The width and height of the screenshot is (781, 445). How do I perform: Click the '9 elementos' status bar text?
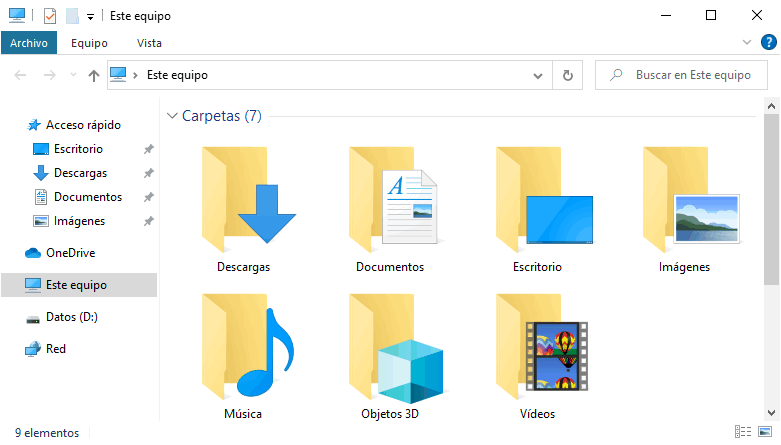(x=47, y=433)
